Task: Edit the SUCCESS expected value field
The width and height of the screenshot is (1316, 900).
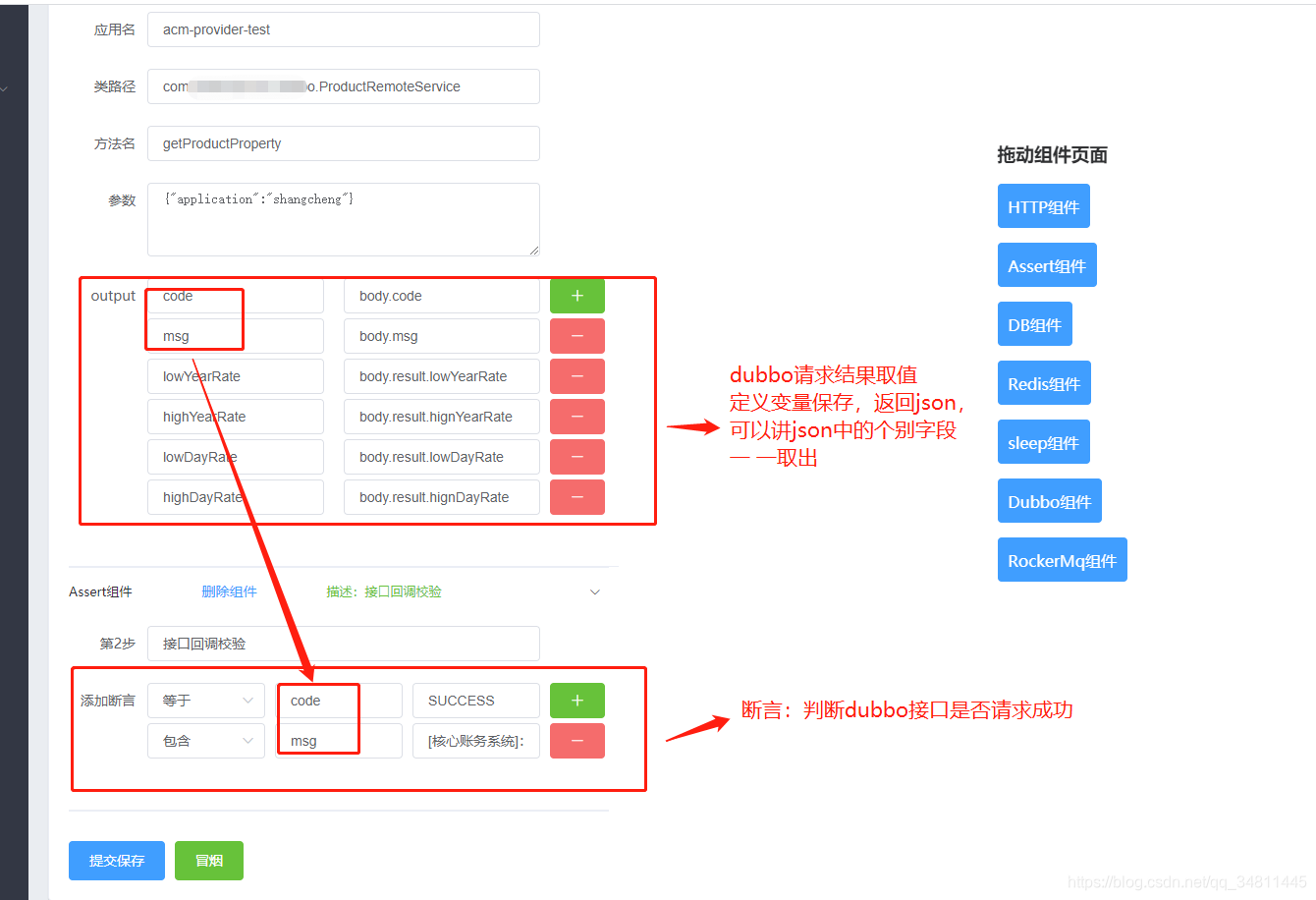Action: [x=476, y=701]
